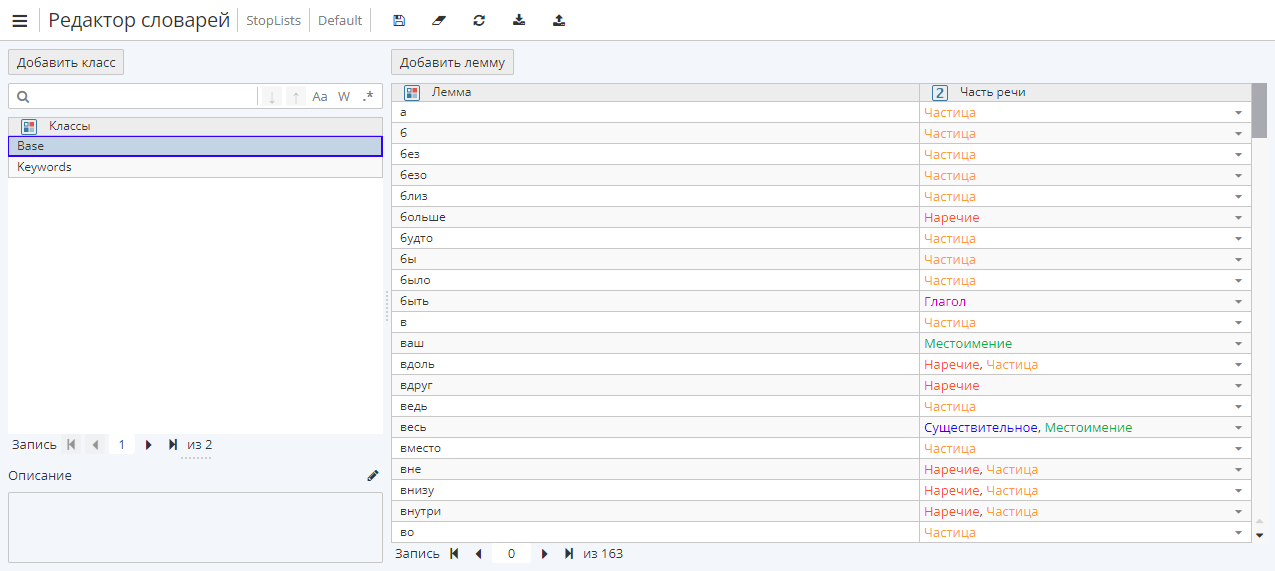Click the grid icon in Лемма header

(412, 92)
